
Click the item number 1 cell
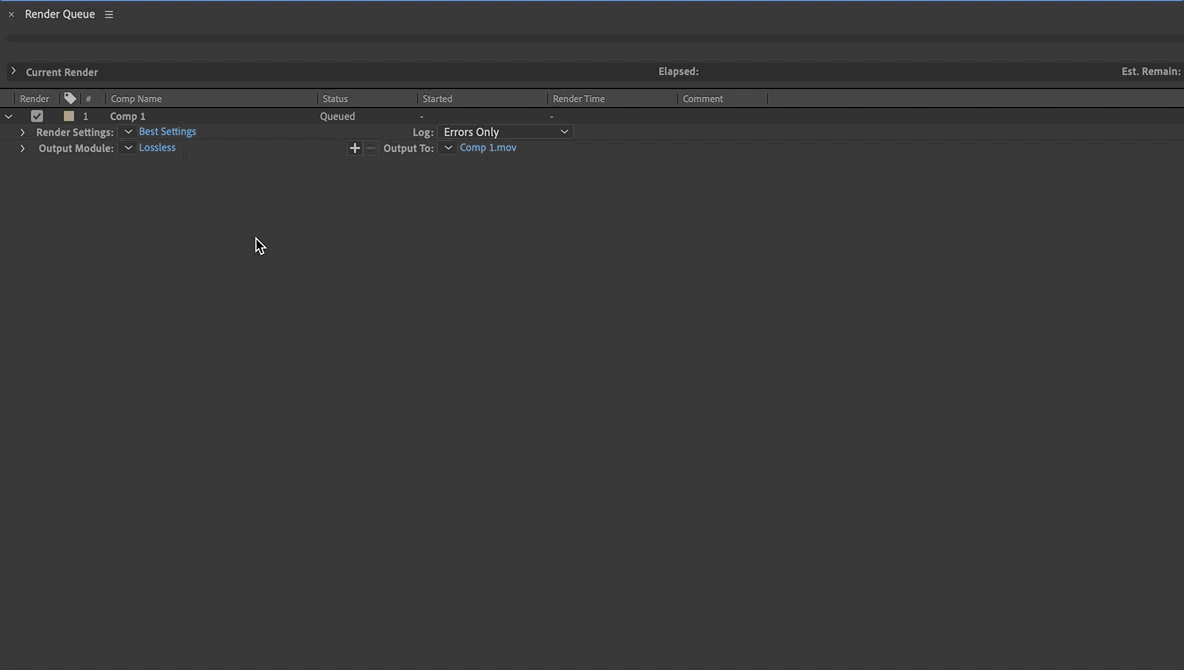(x=85, y=116)
